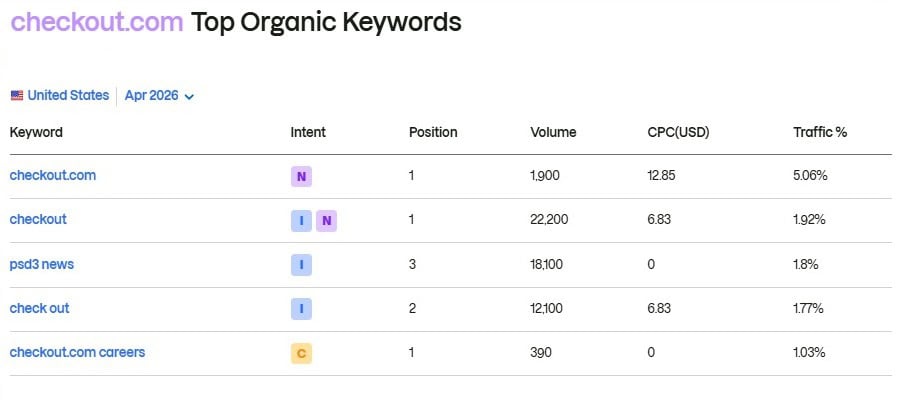This screenshot has width=918, height=406.
Task: Select position 3 in psd3 news row
Action: click(x=412, y=264)
